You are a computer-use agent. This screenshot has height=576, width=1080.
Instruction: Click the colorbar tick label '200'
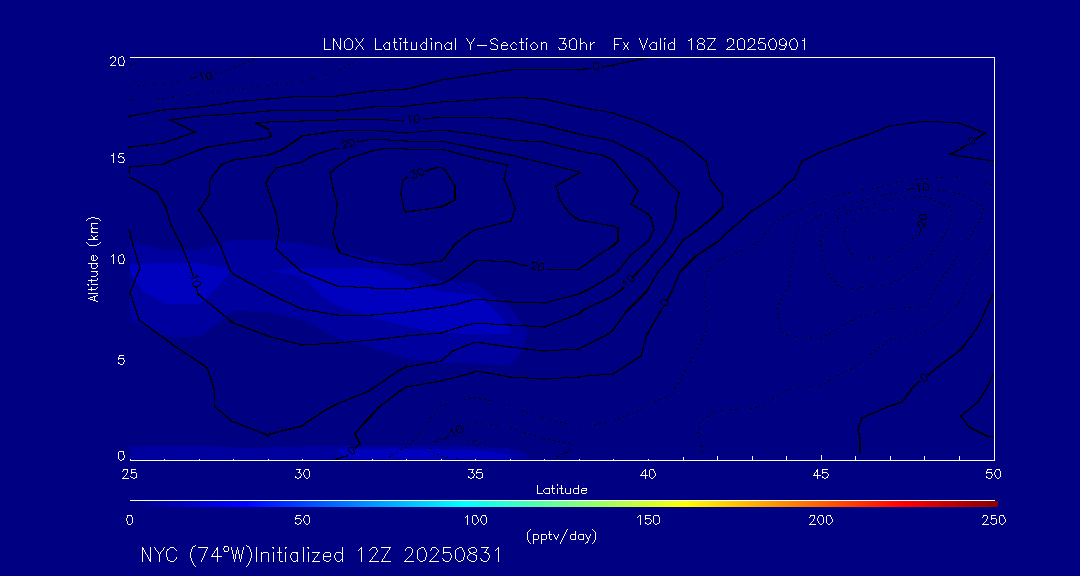[821, 520]
